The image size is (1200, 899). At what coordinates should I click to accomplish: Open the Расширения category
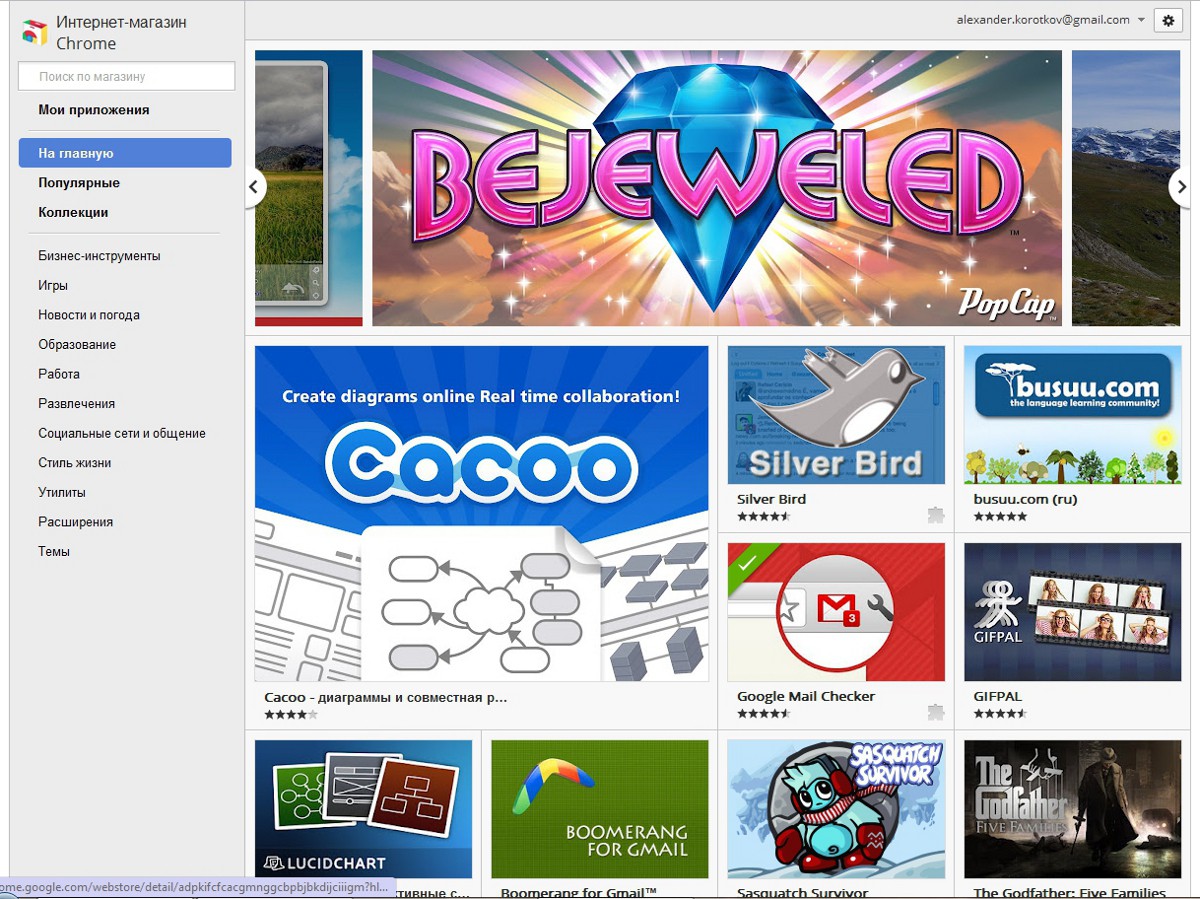[x=75, y=522]
